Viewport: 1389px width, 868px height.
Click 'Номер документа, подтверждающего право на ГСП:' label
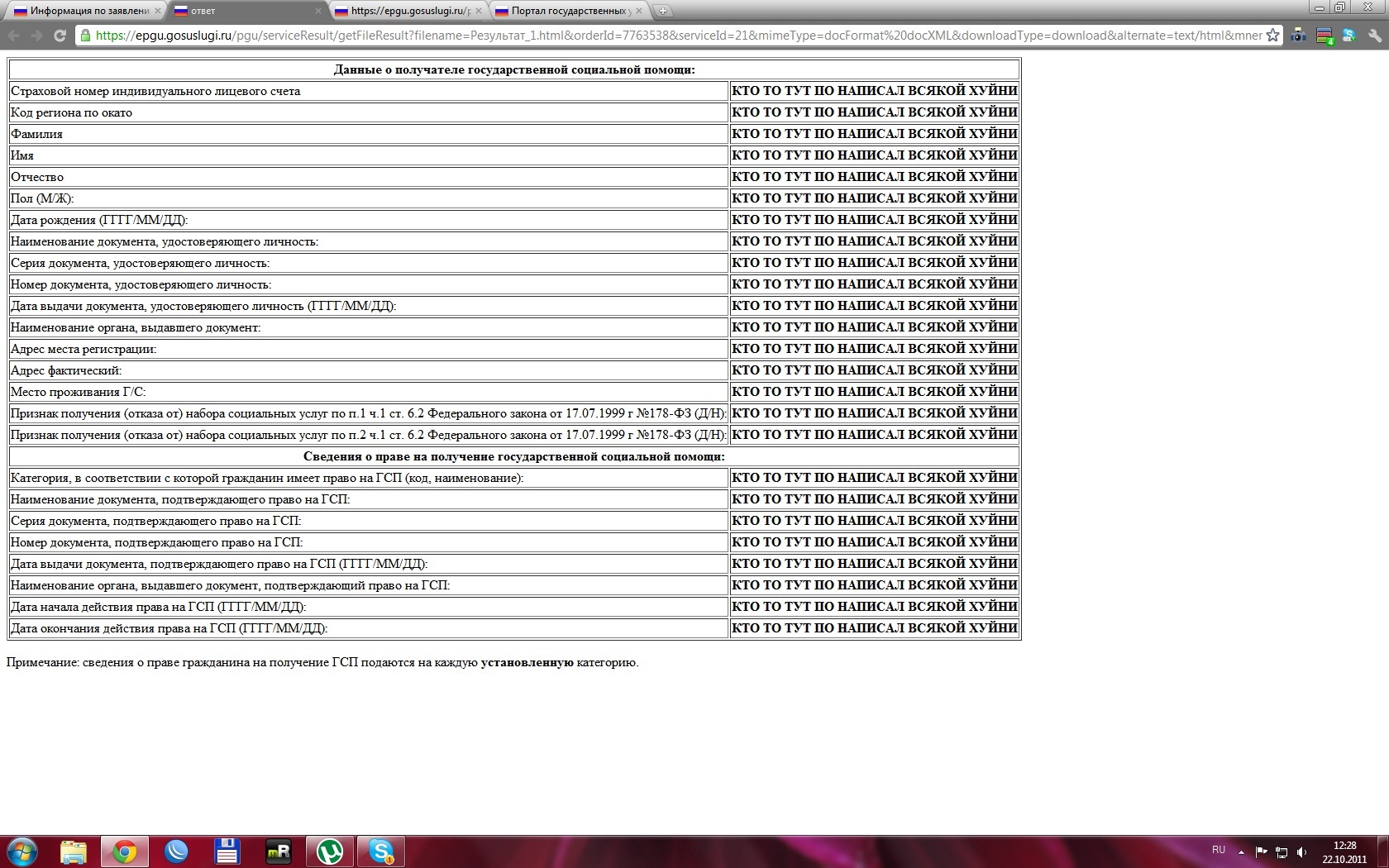pyautogui.click(x=157, y=542)
